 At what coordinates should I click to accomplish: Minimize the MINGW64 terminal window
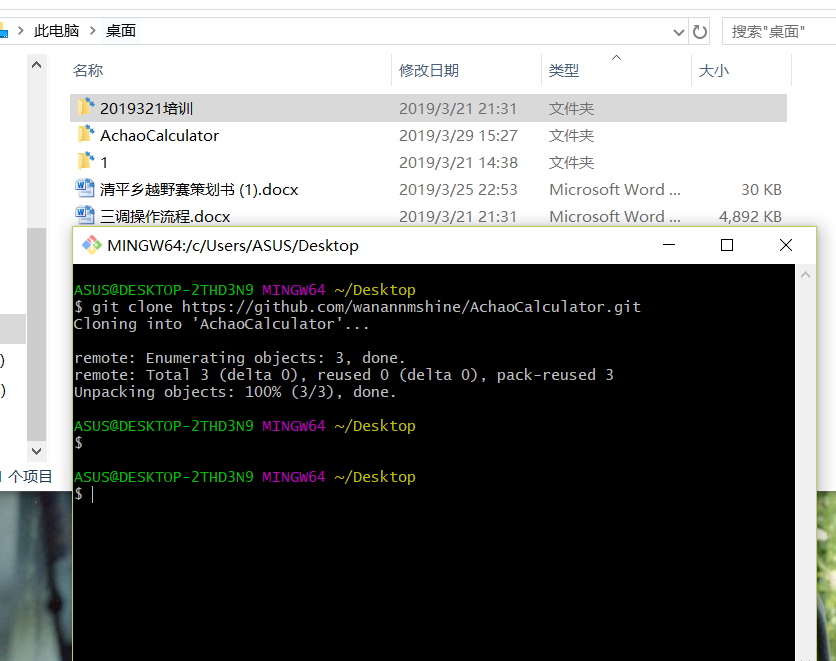point(669,245)
